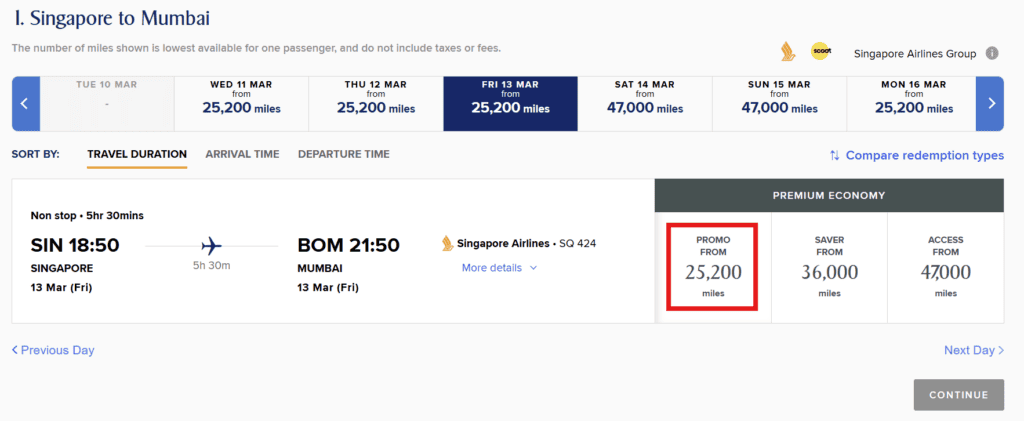Open Compare redemption types link

pos(924,155)
